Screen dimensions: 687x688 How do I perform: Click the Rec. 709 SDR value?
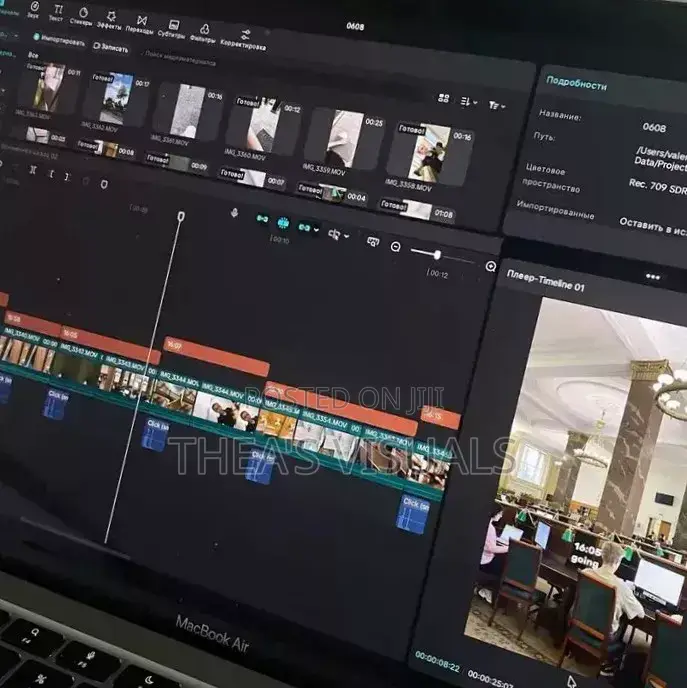click(x=658, y=186)
